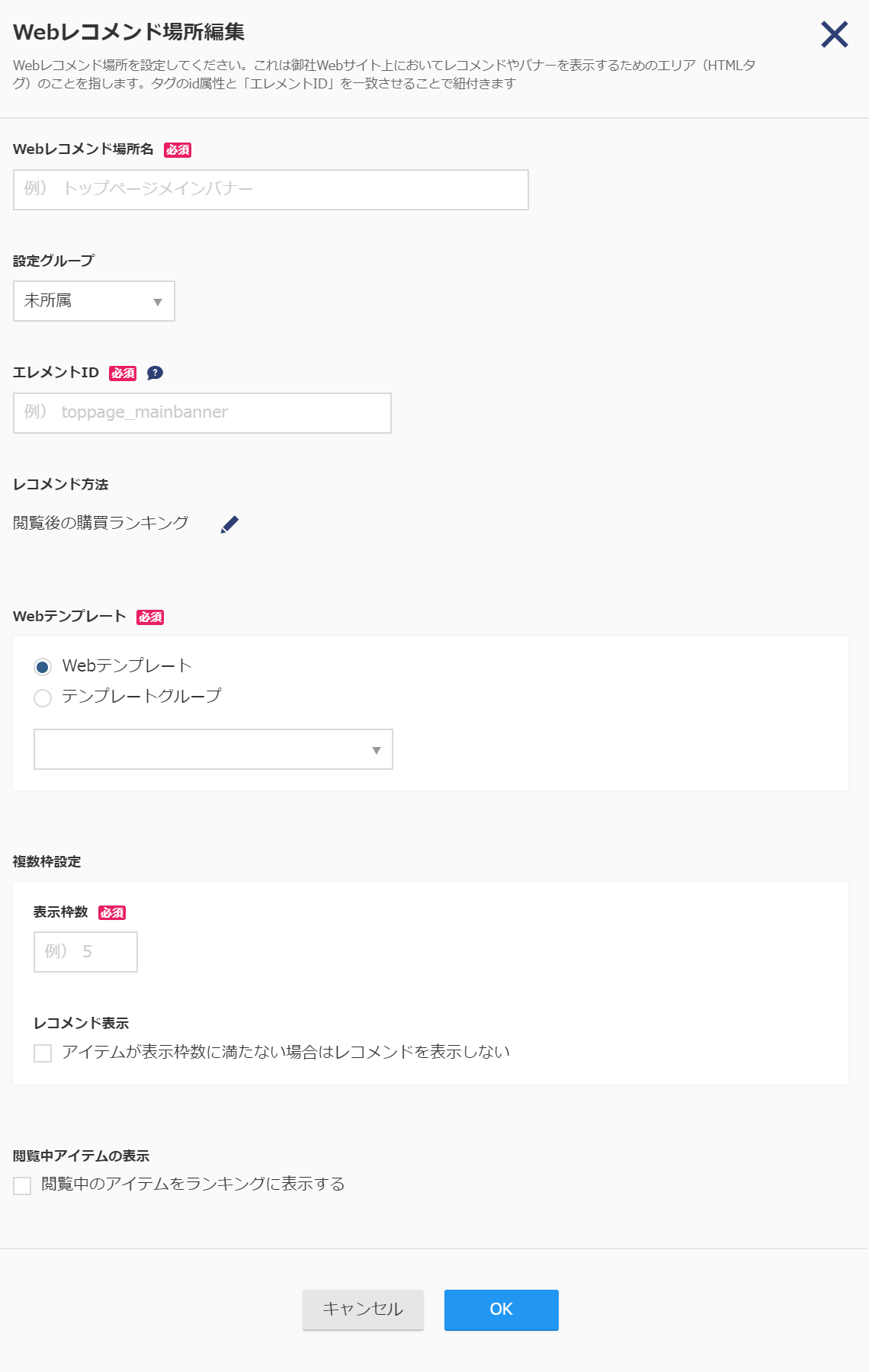The height and width of the screenshot is (1372, 869).
Task: Enable 閲覧中のアイテムをランキングに表示する checkbox
Action: click(22, 1185)
